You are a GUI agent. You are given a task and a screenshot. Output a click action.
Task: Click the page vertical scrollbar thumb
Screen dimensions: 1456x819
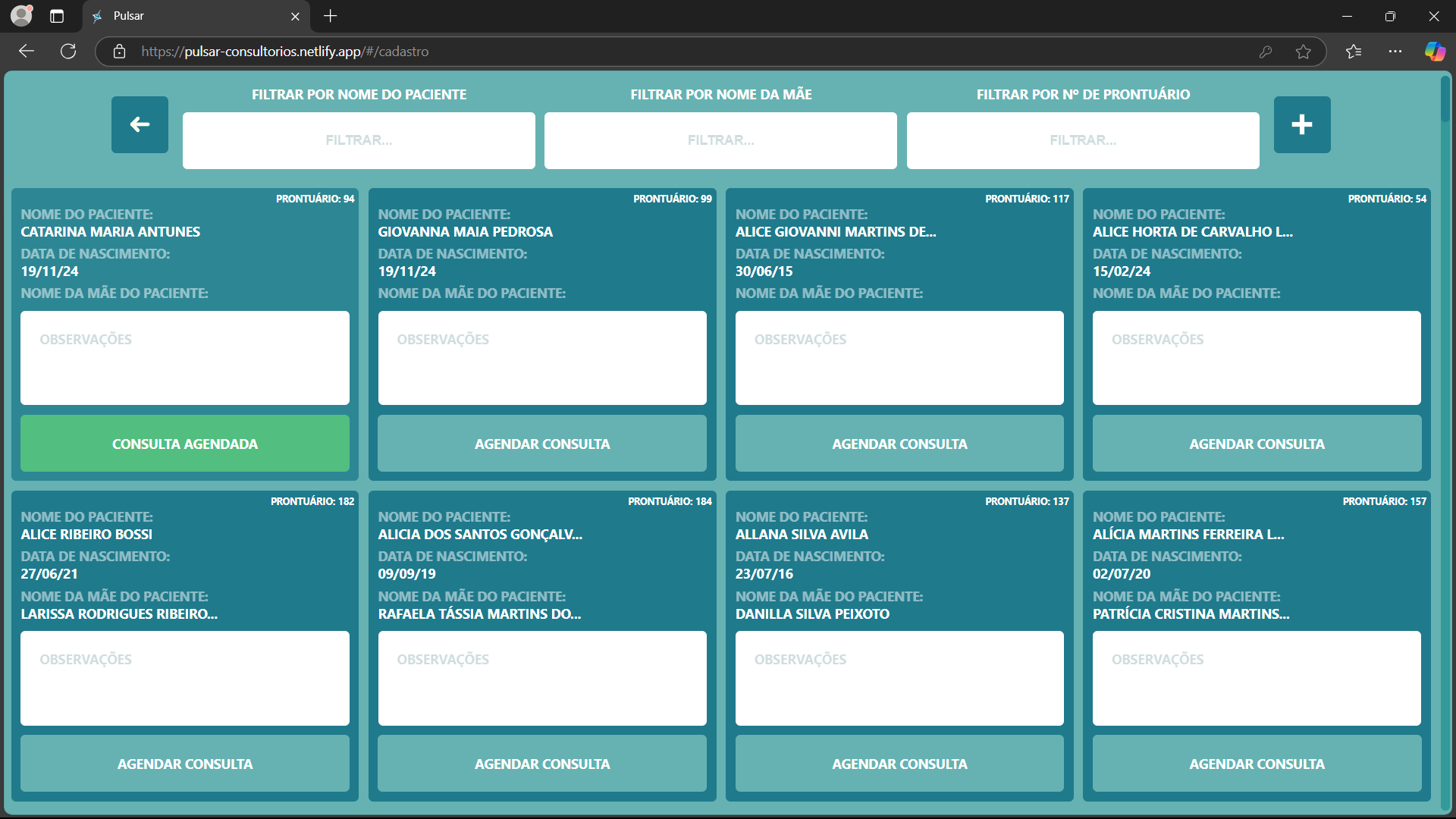coord(1445,99)
